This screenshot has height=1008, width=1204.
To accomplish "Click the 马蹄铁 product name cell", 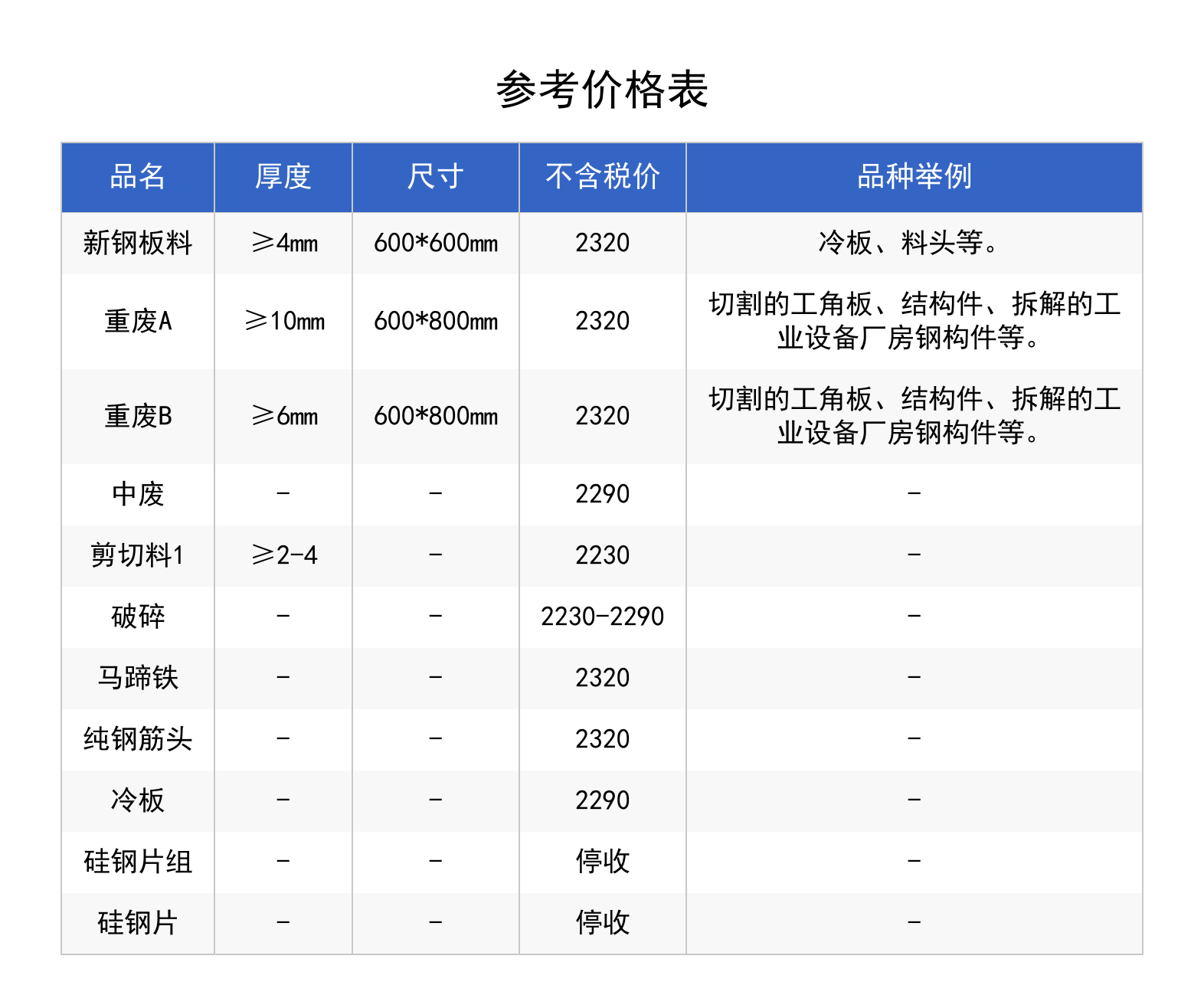I will click(138, 678).
